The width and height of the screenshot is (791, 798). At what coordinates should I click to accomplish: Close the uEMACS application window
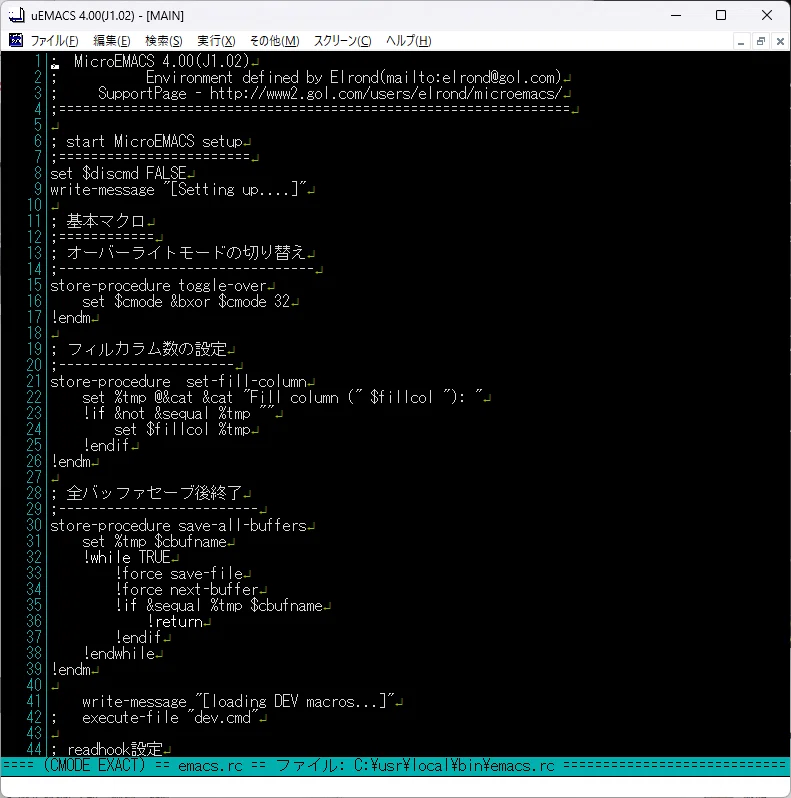pos(767,15)
